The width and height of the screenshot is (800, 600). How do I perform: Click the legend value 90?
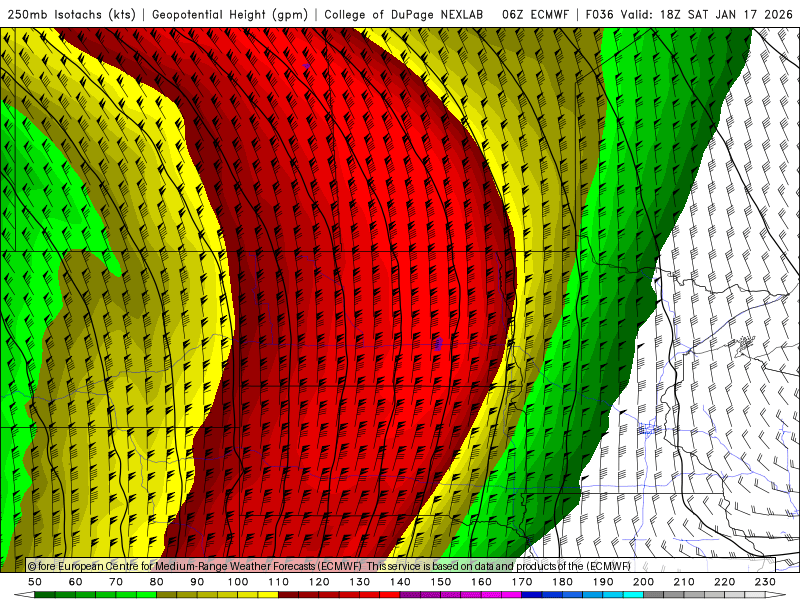pos(197,582)
